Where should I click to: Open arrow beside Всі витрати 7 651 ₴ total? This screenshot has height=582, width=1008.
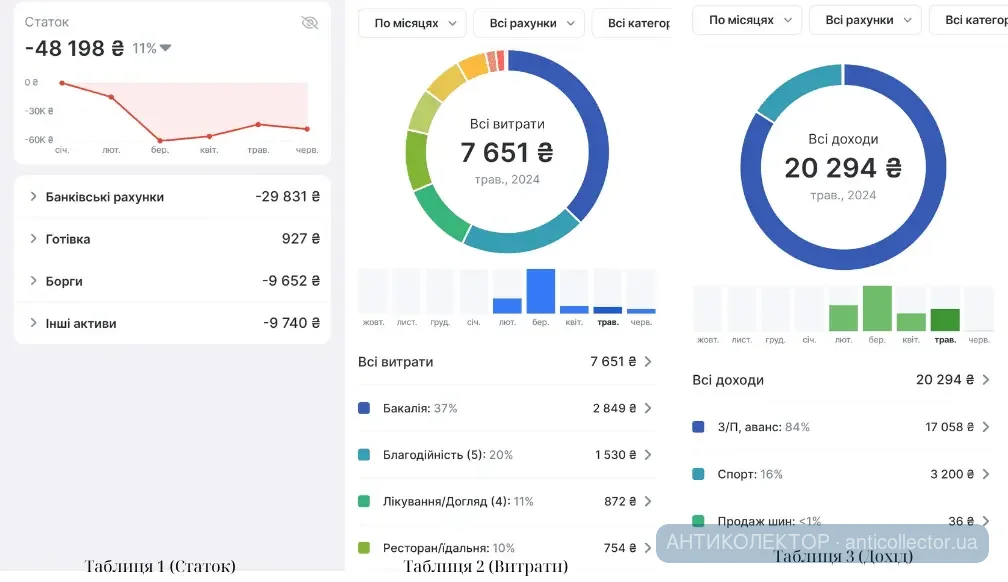point(647,362)
